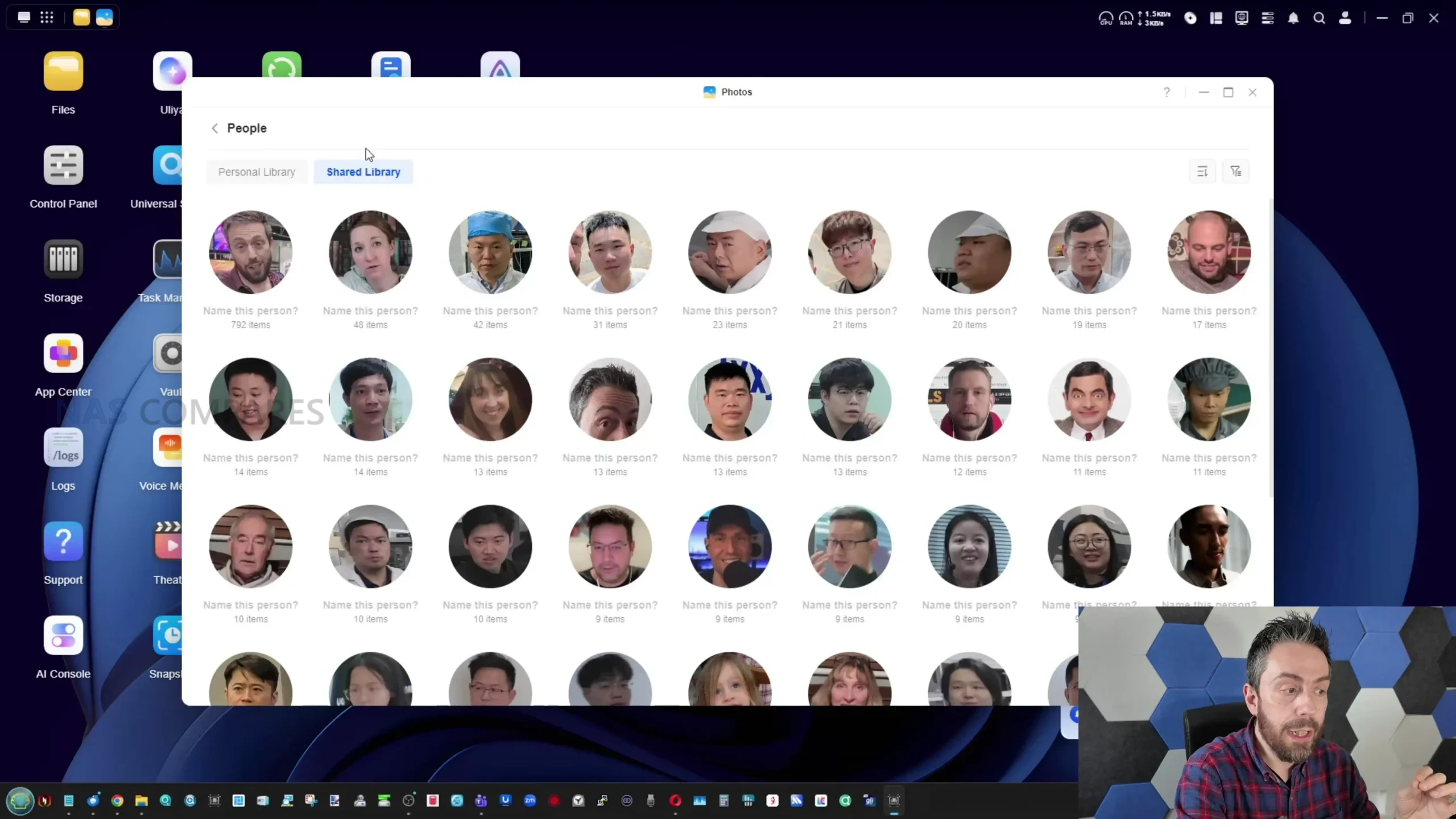1456x819 pixels.
Task: Open the sort order menu icon
Action: pos(1202,171)
